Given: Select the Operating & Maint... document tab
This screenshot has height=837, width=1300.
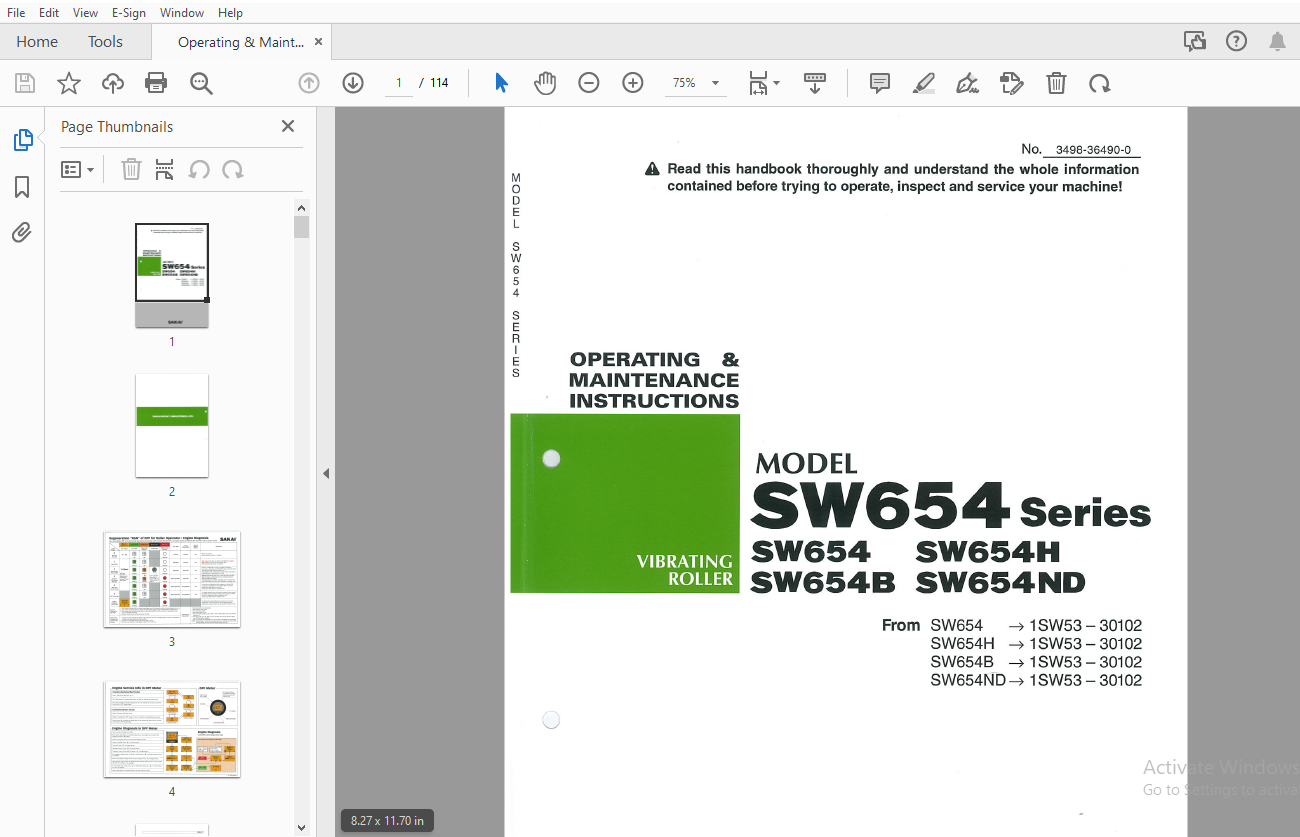Looking at the screenshot, I should 240,42.
